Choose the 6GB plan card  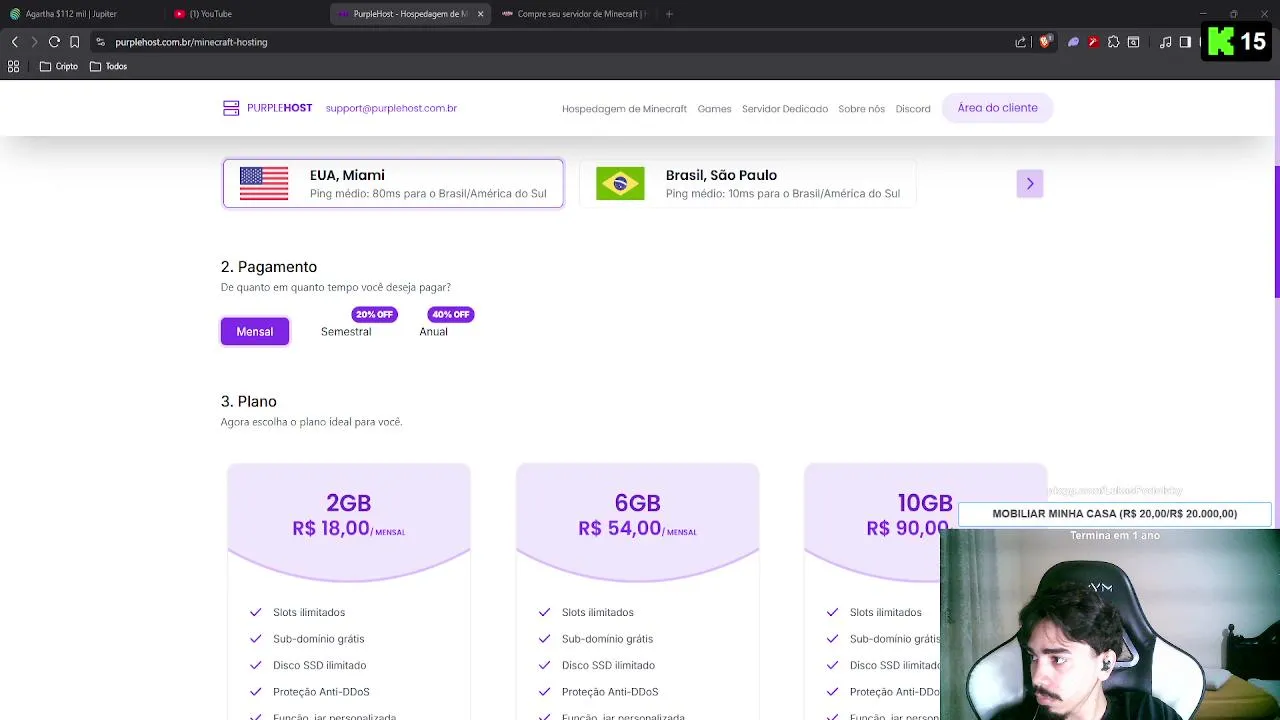(x=637, y=592)
